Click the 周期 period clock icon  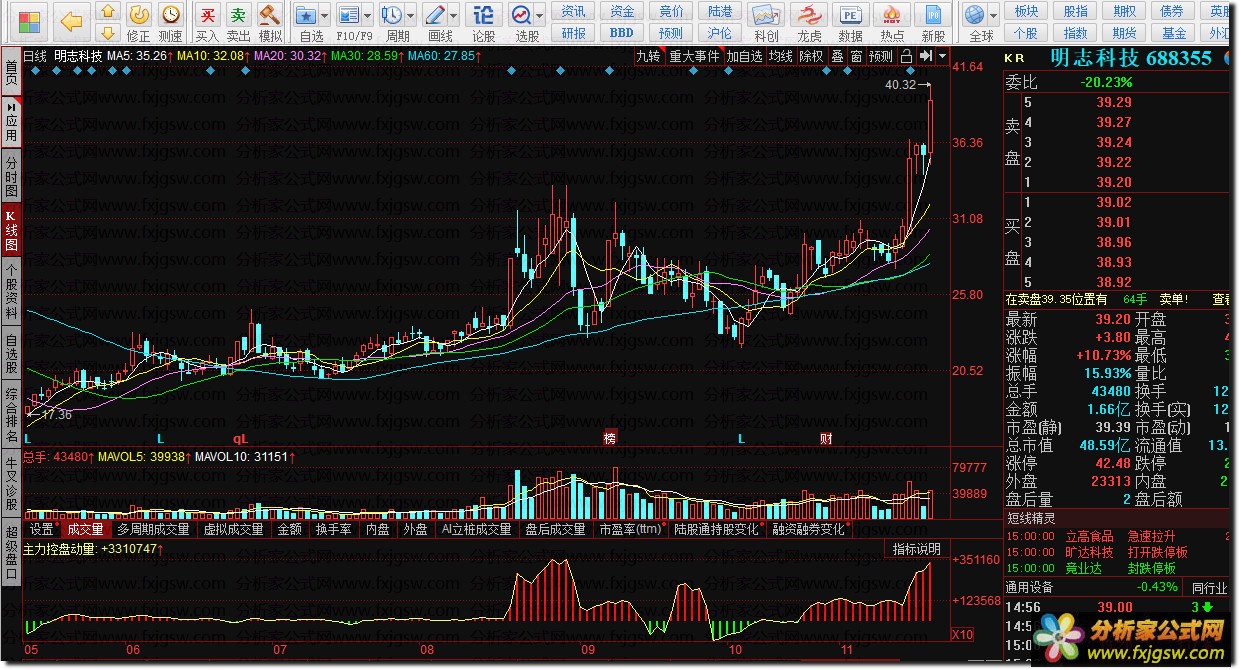(x=392, y=15)
